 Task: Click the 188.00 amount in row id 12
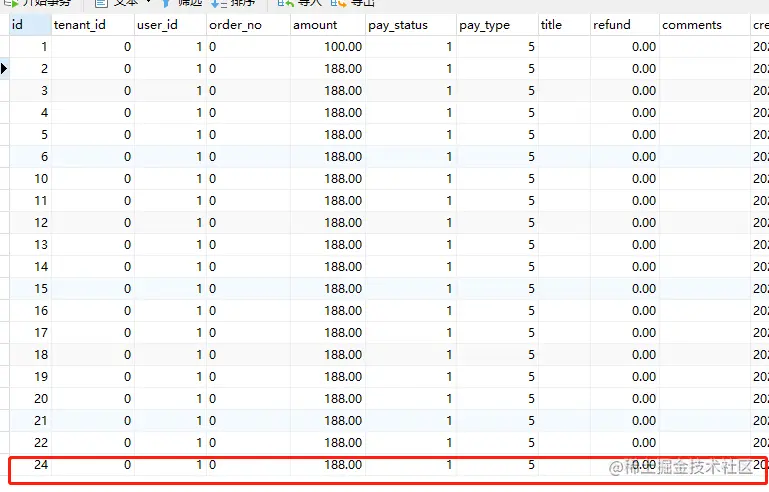click(328, 223)
